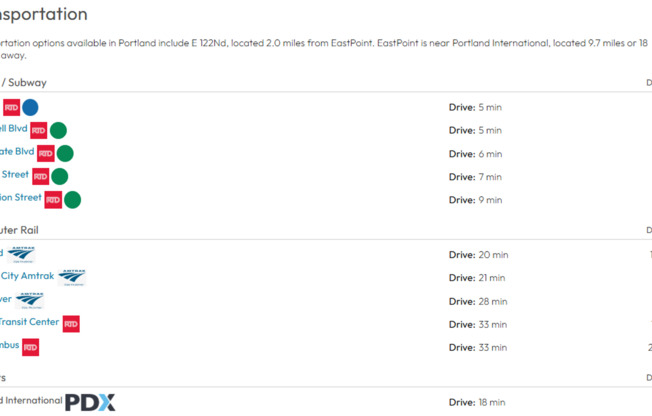The width and height of the screenshot is (652, 416).
Task: Click the blue line circle in Subway list
Action: pos(30,107)
